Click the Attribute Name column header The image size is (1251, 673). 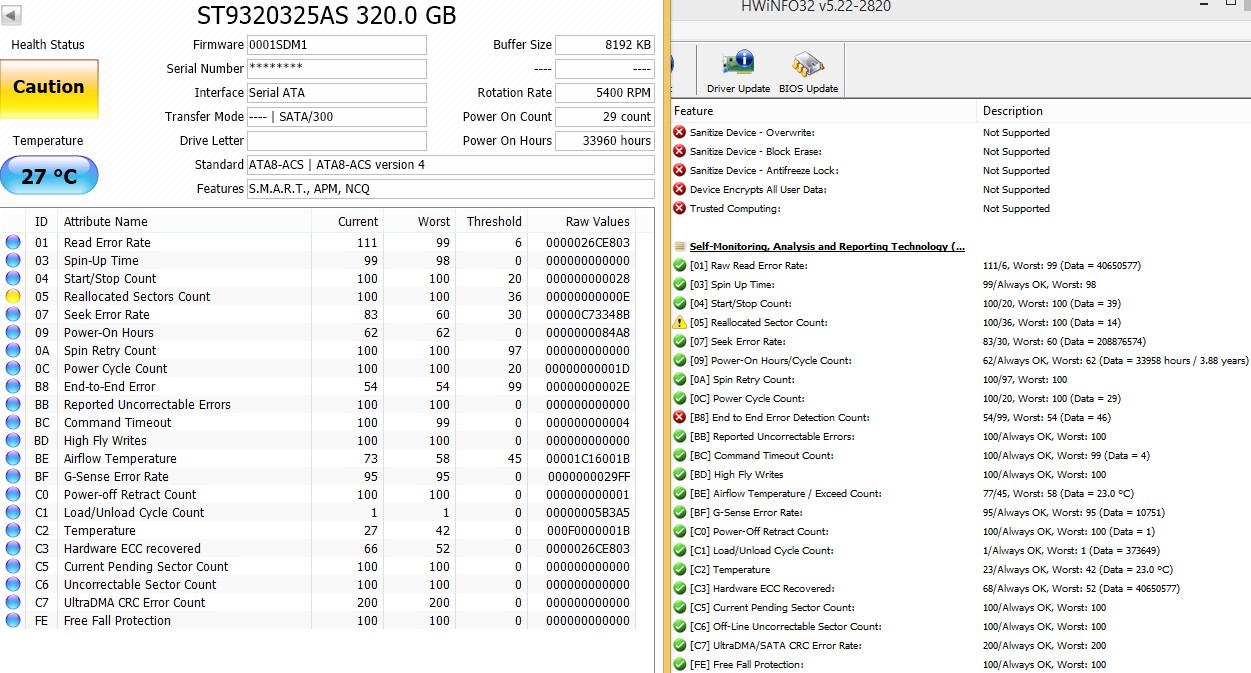105,222
